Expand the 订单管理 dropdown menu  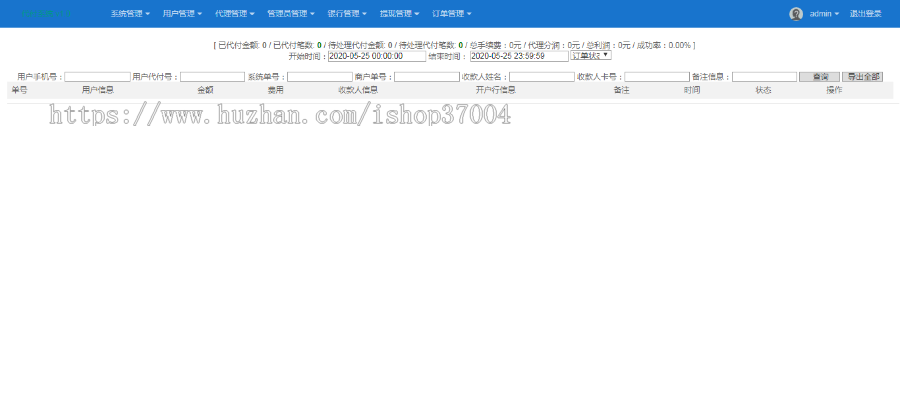(452, 14)
